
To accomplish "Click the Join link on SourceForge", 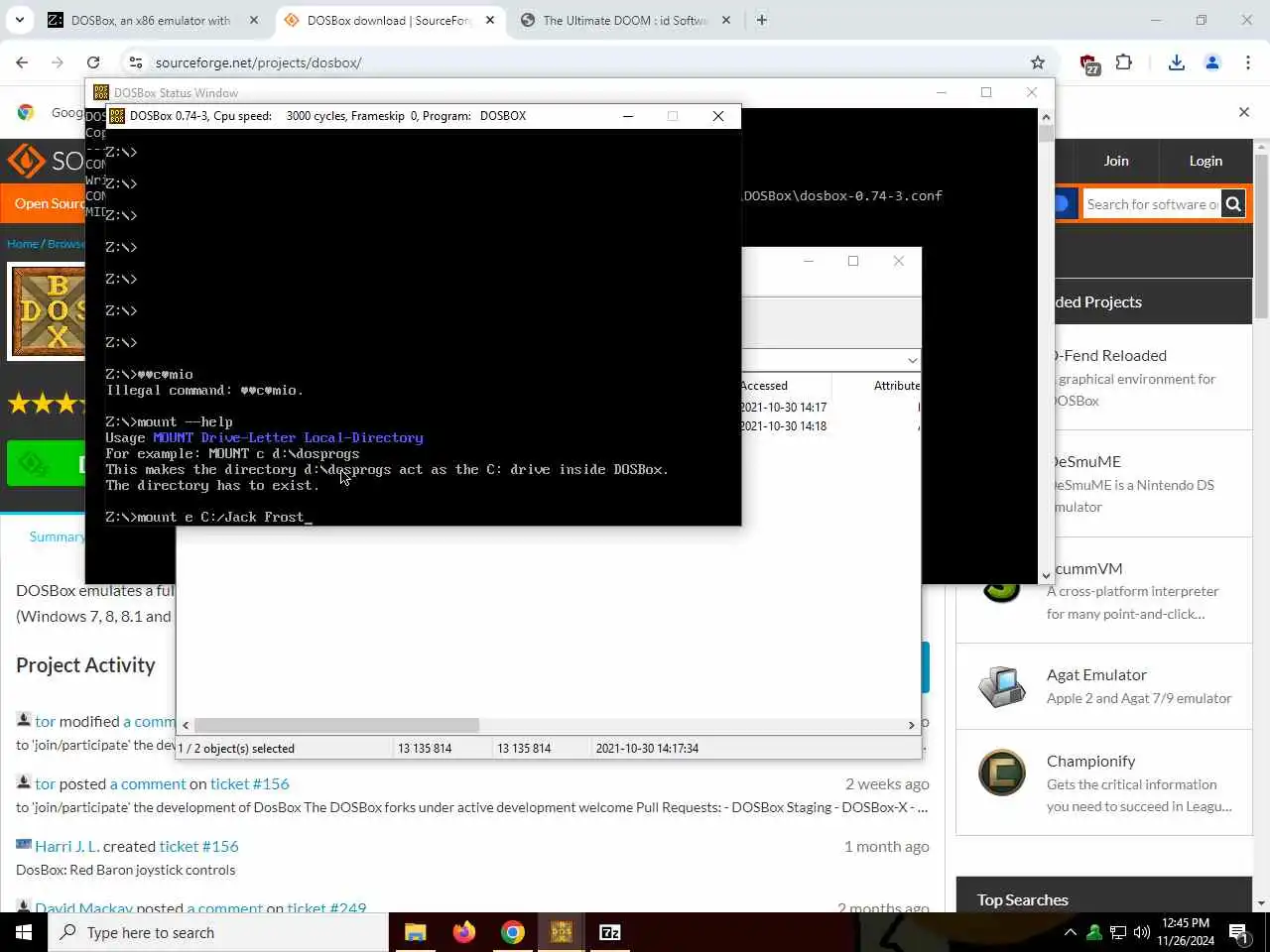I will click(1116, 161).
